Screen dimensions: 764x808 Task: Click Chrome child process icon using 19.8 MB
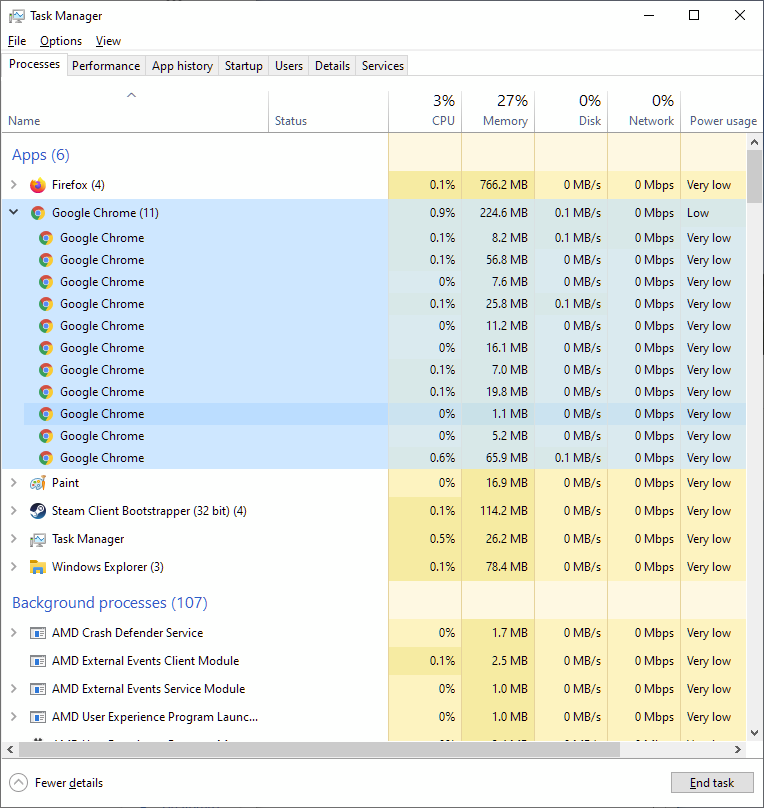46,392
